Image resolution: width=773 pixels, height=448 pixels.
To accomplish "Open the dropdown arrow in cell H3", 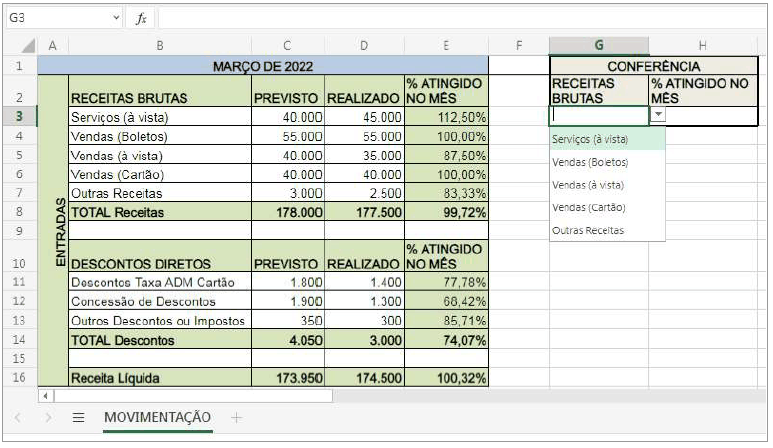I will pos(658,116).
